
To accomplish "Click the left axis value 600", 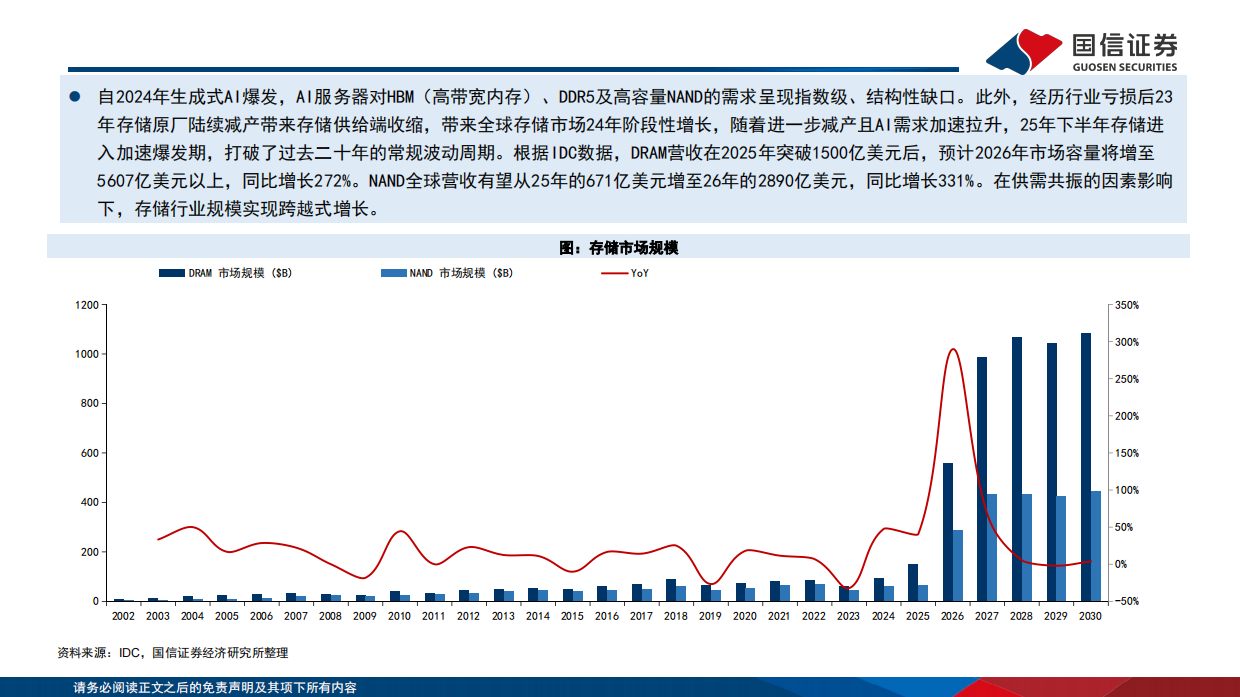I will [x=90, y=453].
